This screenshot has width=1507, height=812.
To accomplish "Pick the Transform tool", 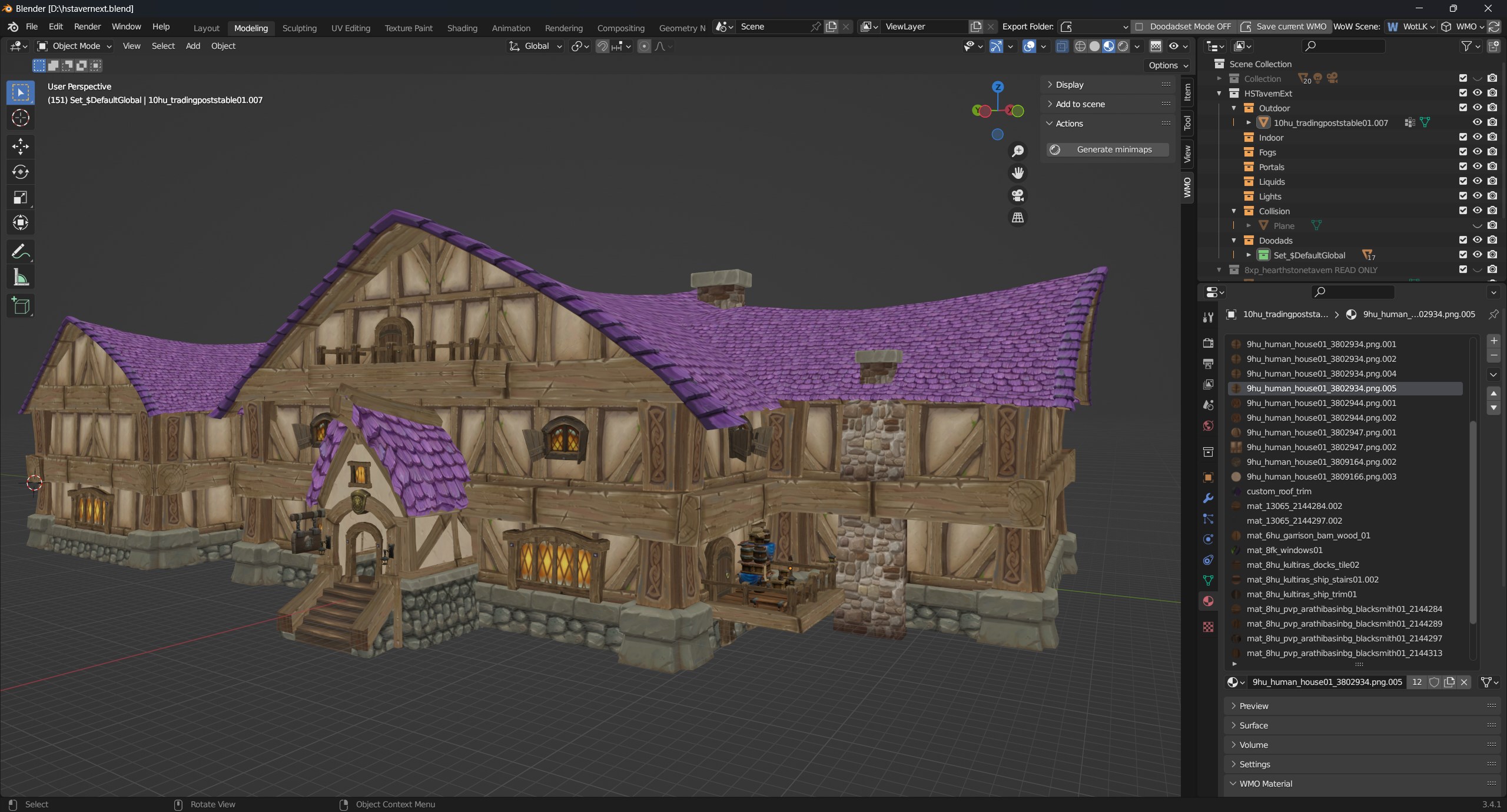I will pyautogui.click(x=21, y=223).
